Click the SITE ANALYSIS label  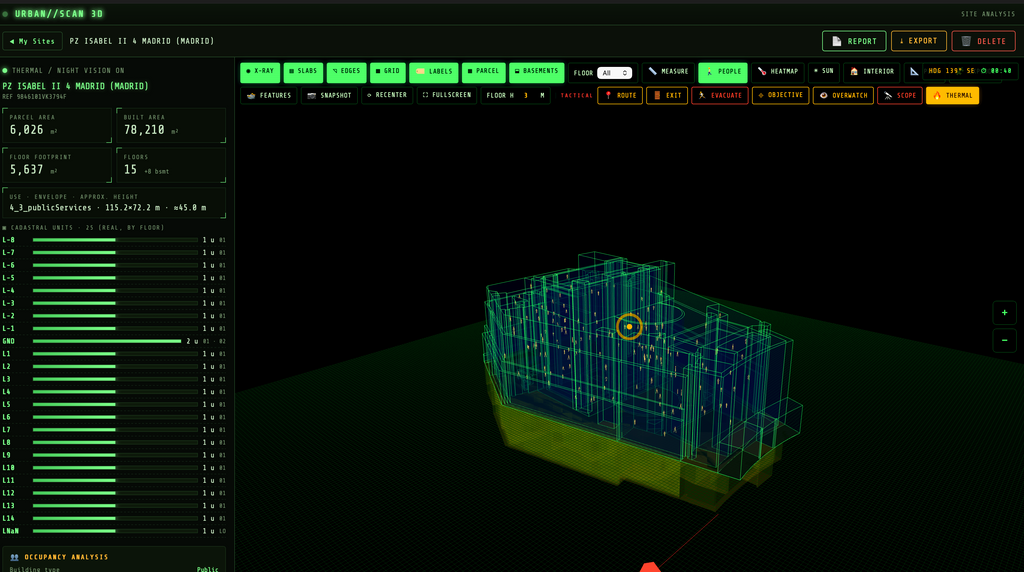(988, 14)
